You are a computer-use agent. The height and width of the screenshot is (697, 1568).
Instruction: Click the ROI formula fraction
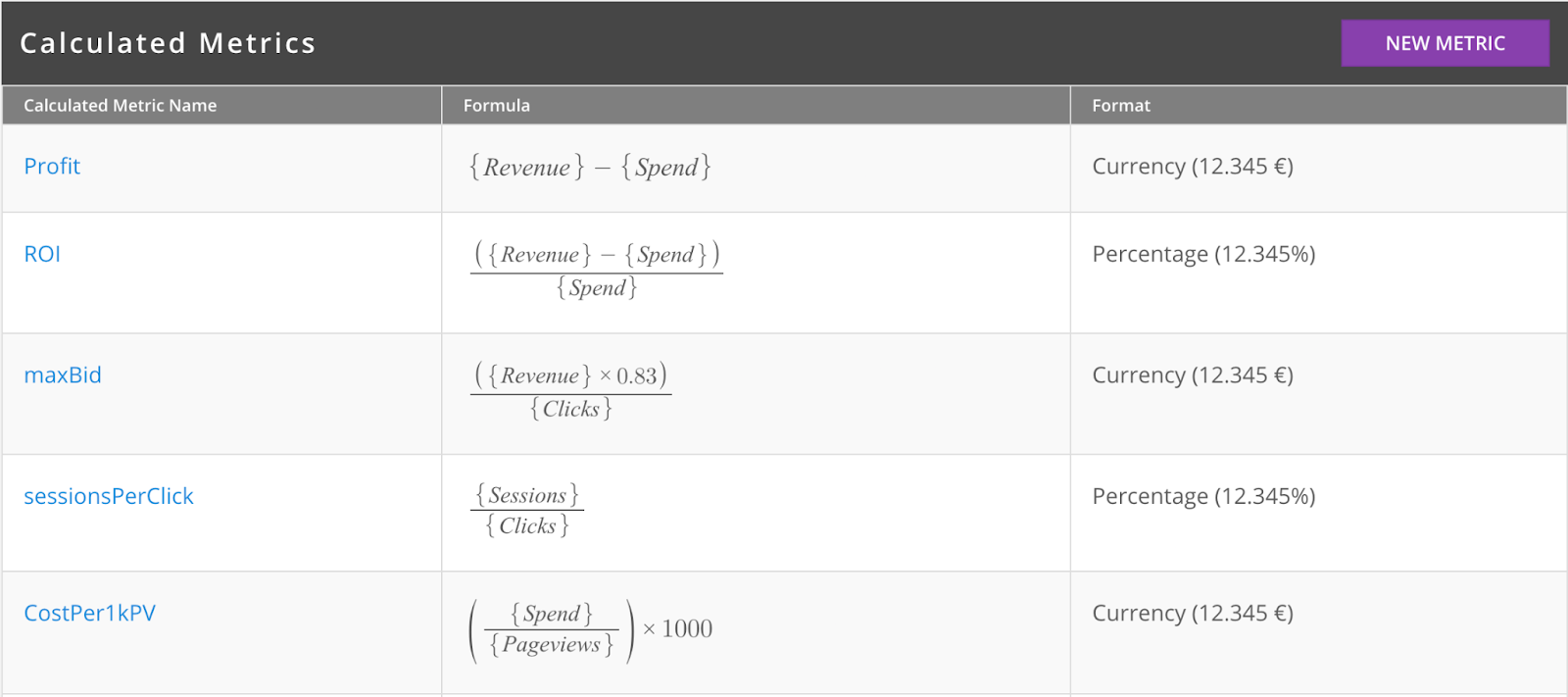click(x=597, y=271)
